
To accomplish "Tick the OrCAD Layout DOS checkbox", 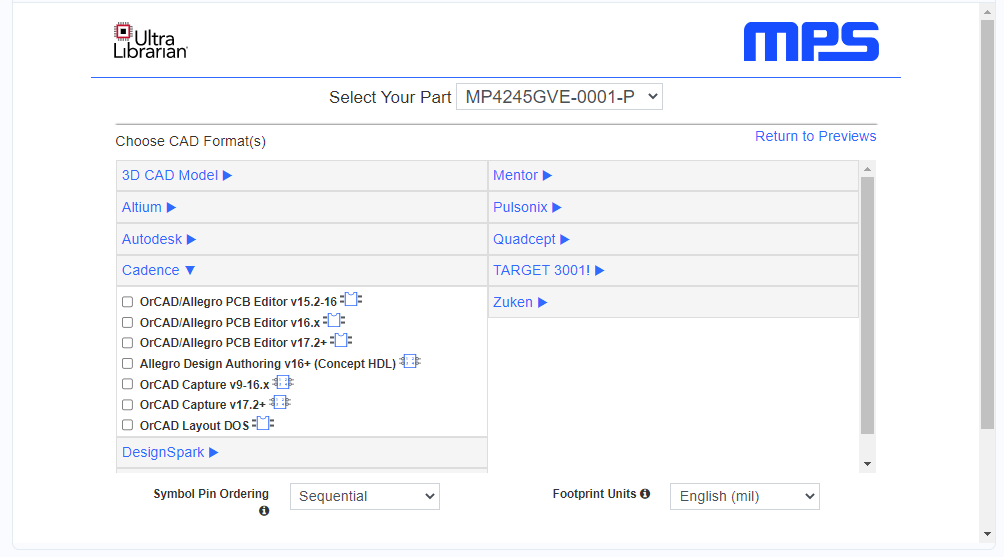I will pos(127,425).
